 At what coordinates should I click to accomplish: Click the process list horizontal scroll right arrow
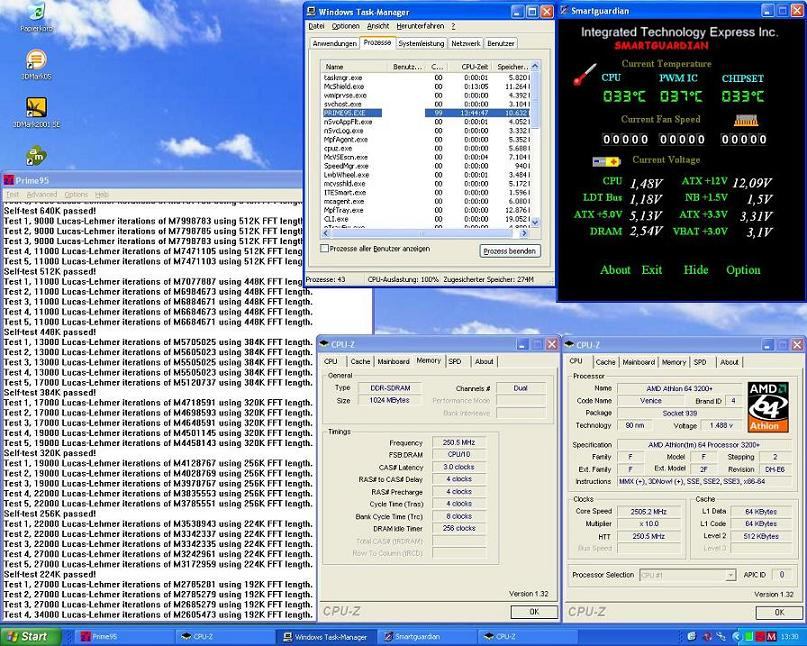tap(524, 233)
